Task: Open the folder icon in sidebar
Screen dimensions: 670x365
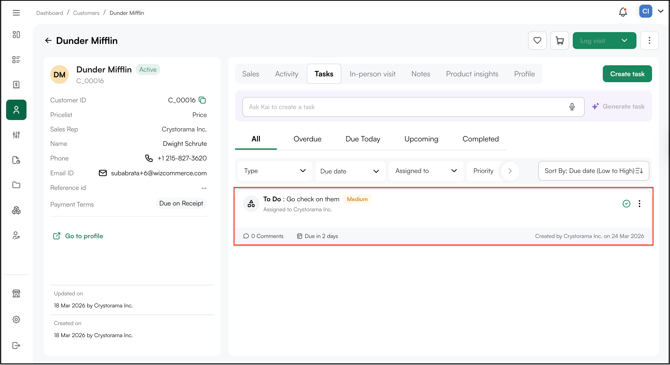Action: click(16, 185)
